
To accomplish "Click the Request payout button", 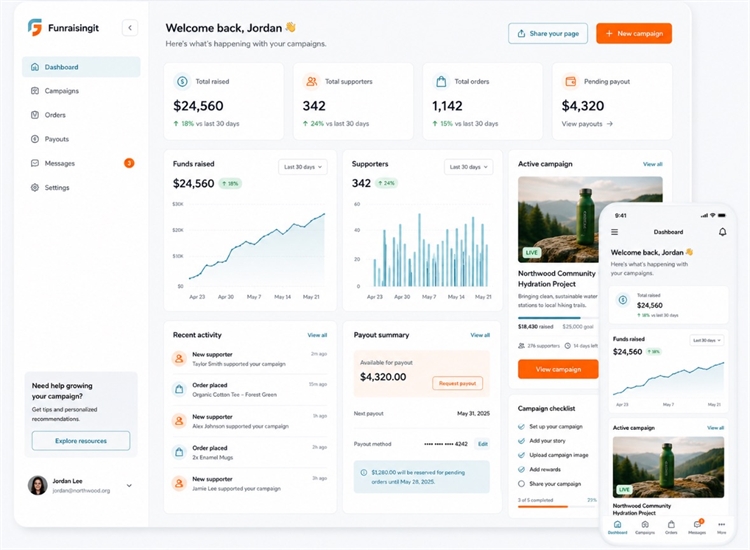I will 458,383.
